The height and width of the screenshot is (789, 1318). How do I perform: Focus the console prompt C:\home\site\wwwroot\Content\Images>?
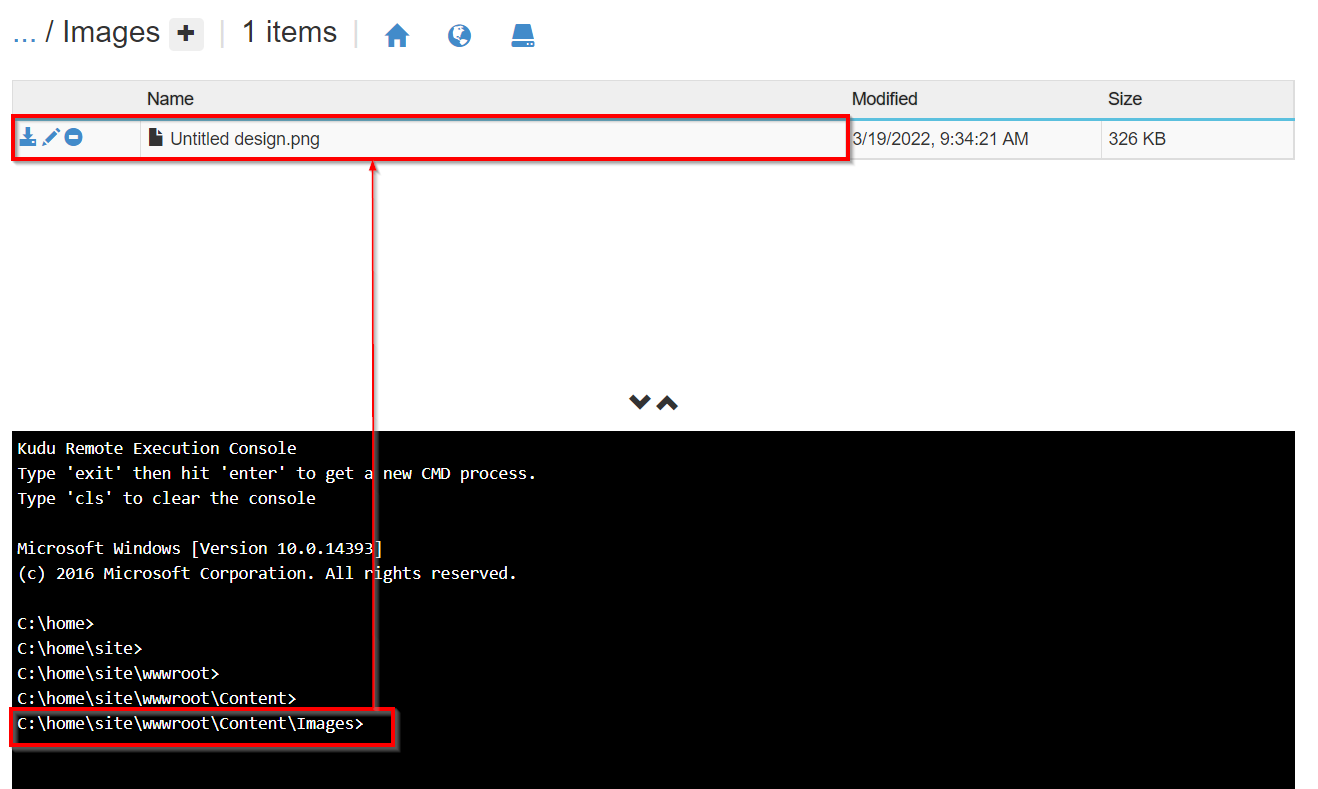point(191,723)
